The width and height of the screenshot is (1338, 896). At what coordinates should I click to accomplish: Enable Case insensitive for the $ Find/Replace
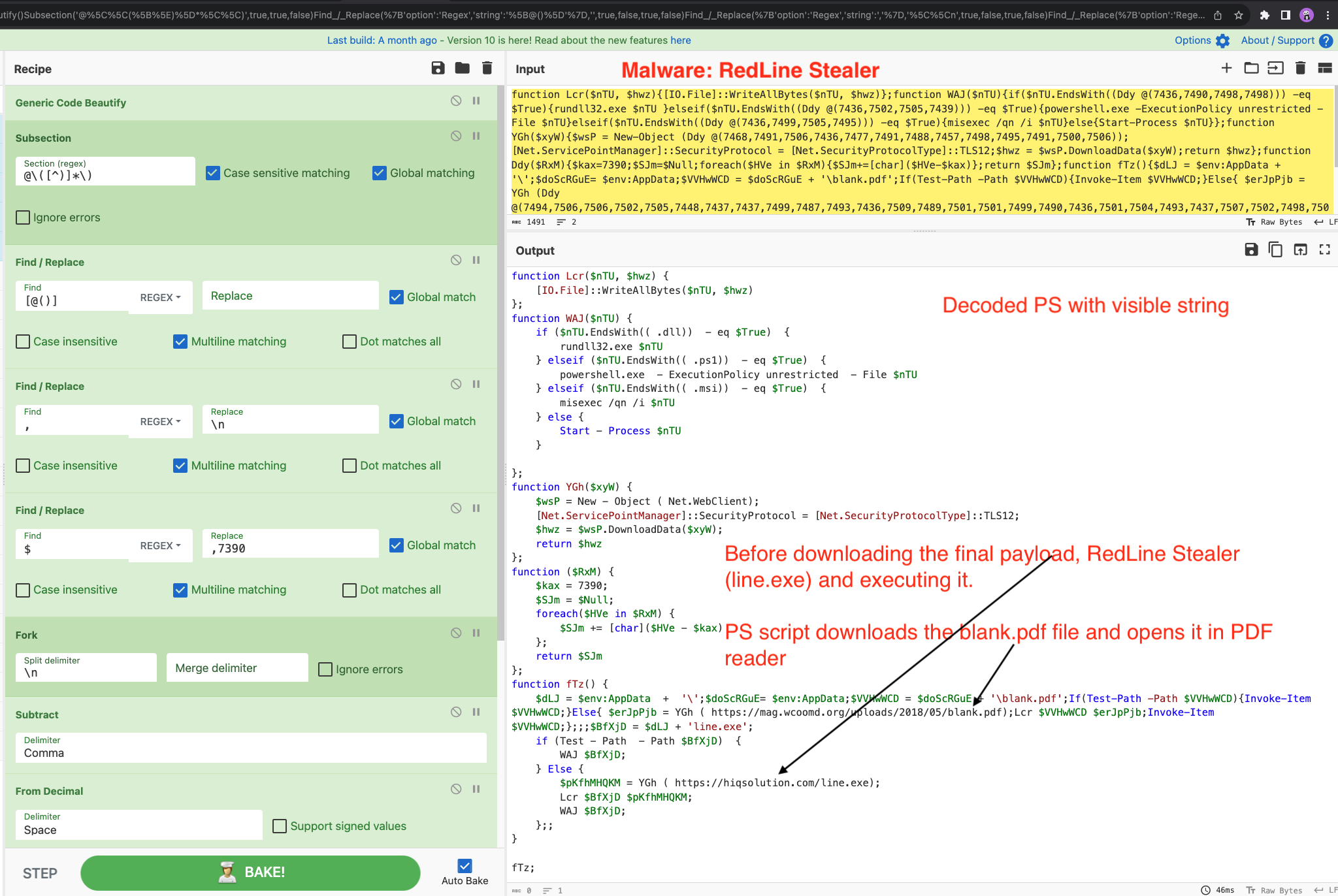click(23, 590)
